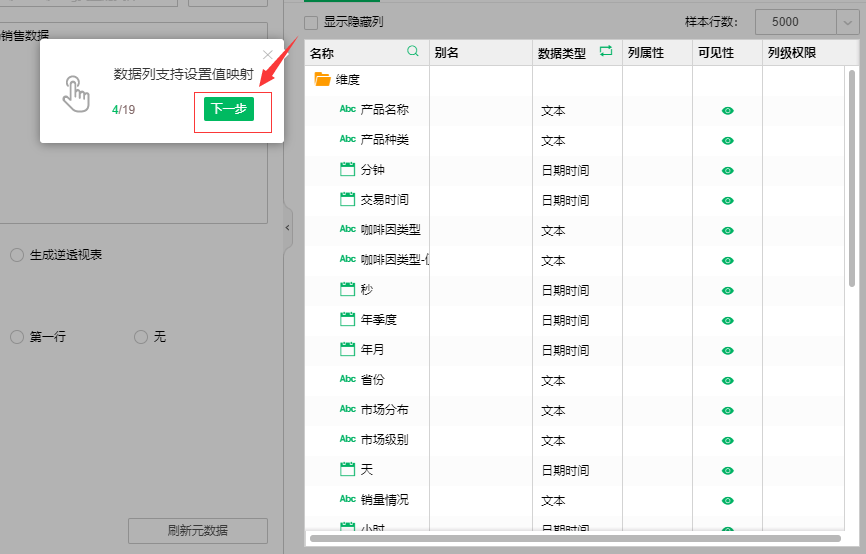Click the 刷新元数据 button
This screenshot has height=554, width=866.
198,531
